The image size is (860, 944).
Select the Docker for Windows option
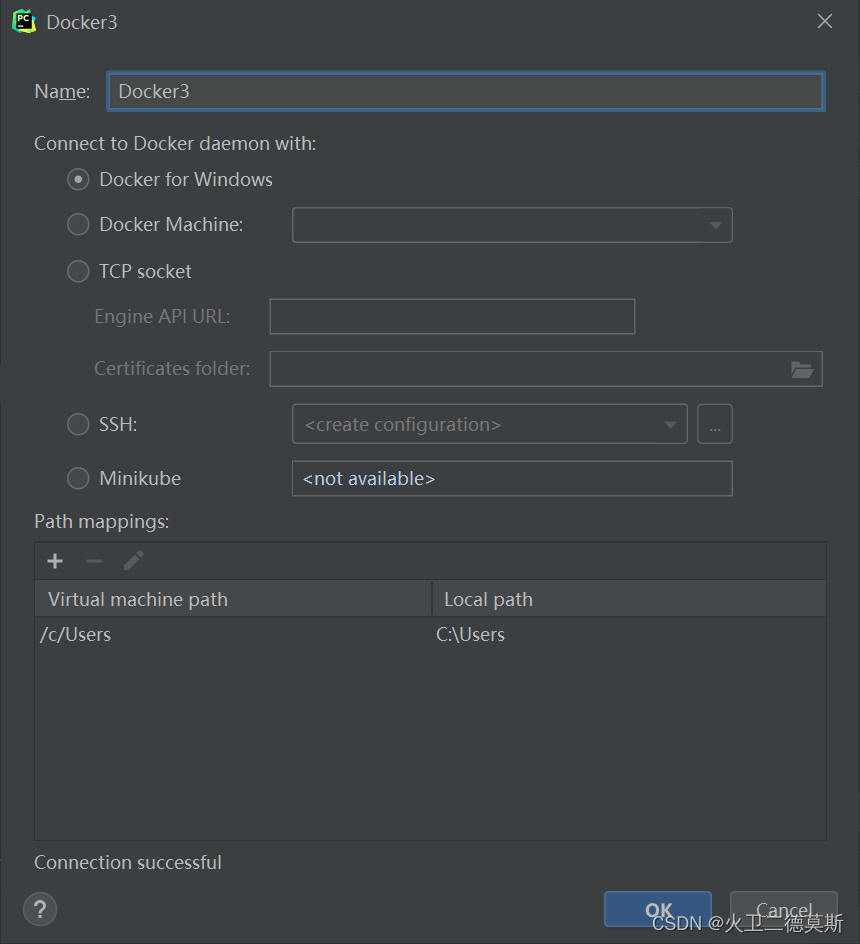point(78,180)
